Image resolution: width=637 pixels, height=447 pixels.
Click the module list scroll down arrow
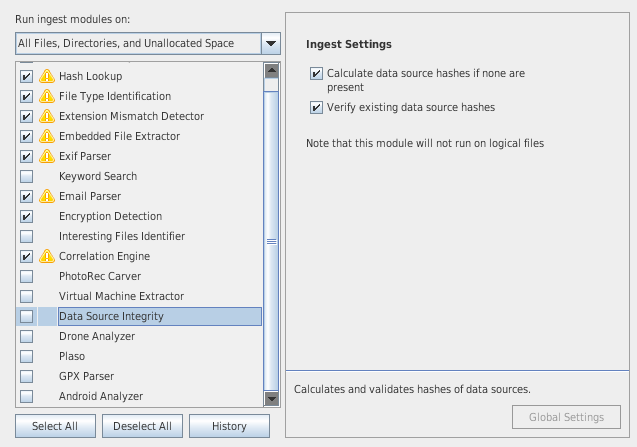(x=270, y=399)
